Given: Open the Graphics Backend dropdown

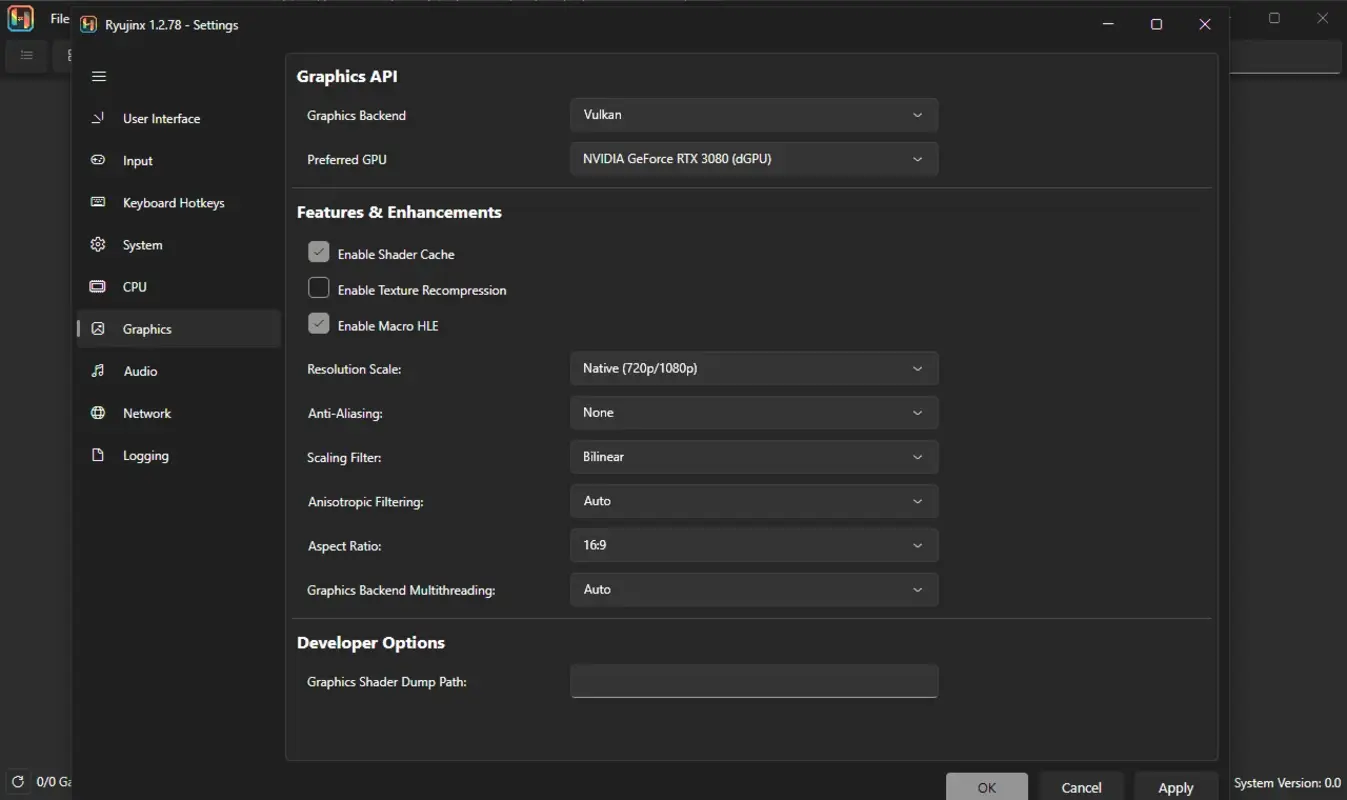Looking at the screenshot, I should (753, 114).
